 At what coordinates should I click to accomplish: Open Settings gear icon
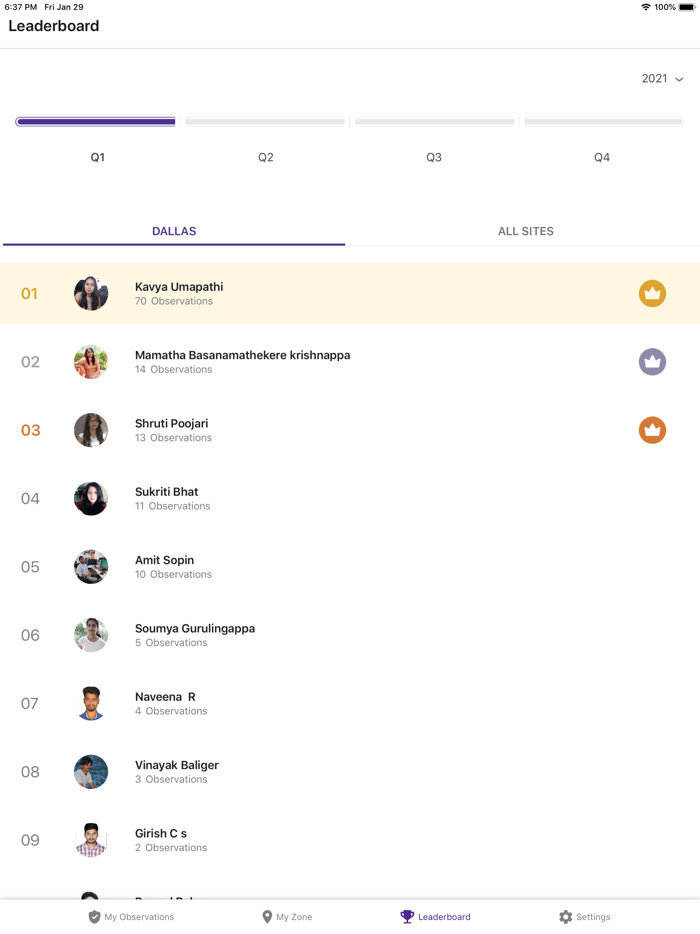[x=562, y=916]
